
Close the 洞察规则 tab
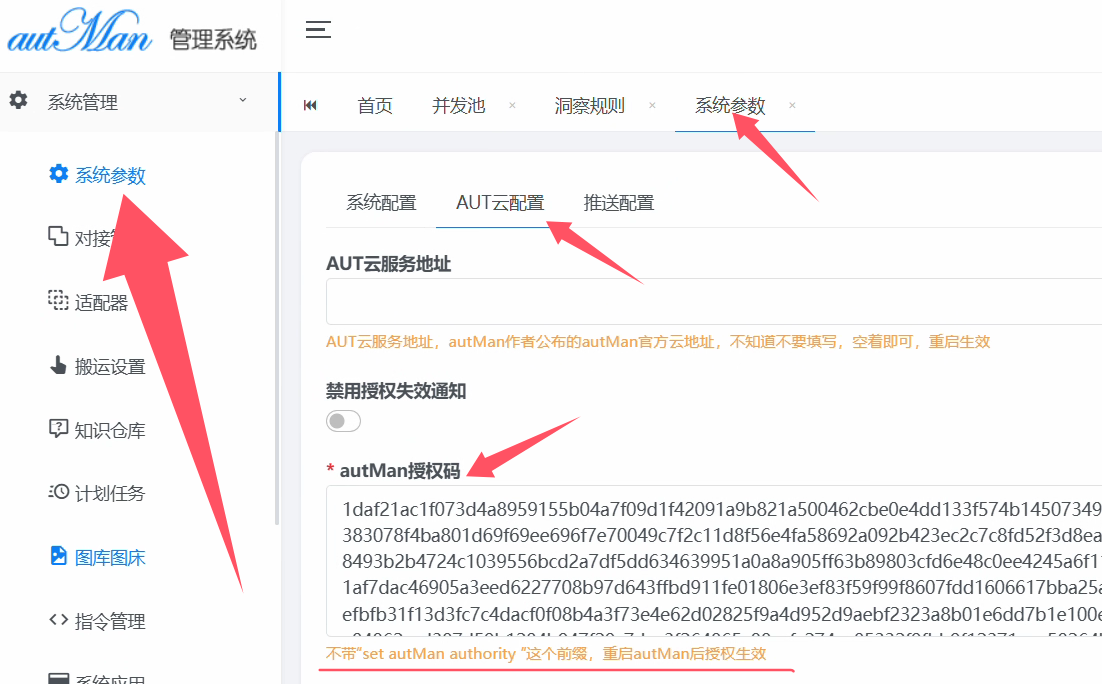(652, 105)
